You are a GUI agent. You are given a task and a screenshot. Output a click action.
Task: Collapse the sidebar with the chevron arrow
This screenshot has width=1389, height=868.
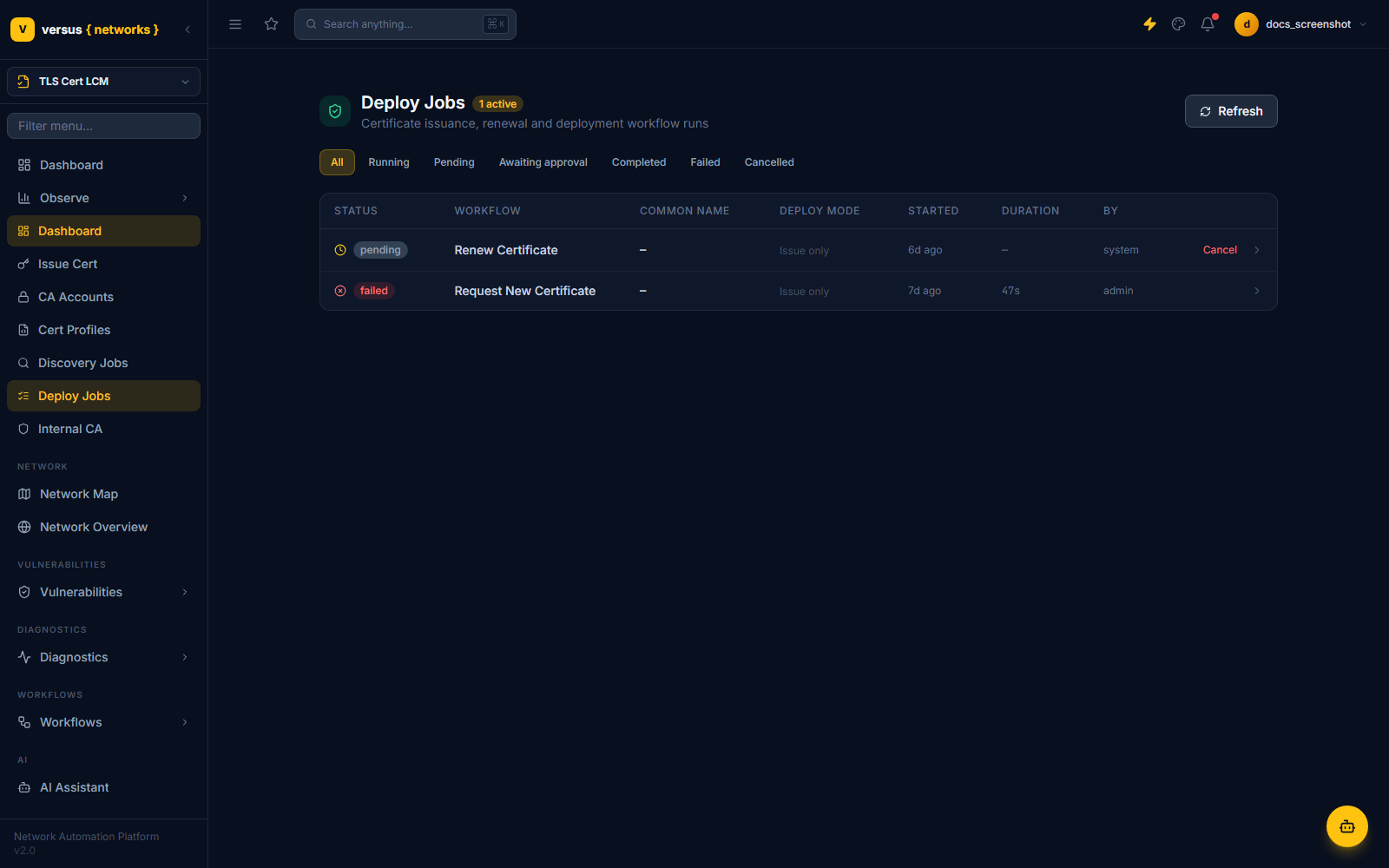click(x=188, y=30)
